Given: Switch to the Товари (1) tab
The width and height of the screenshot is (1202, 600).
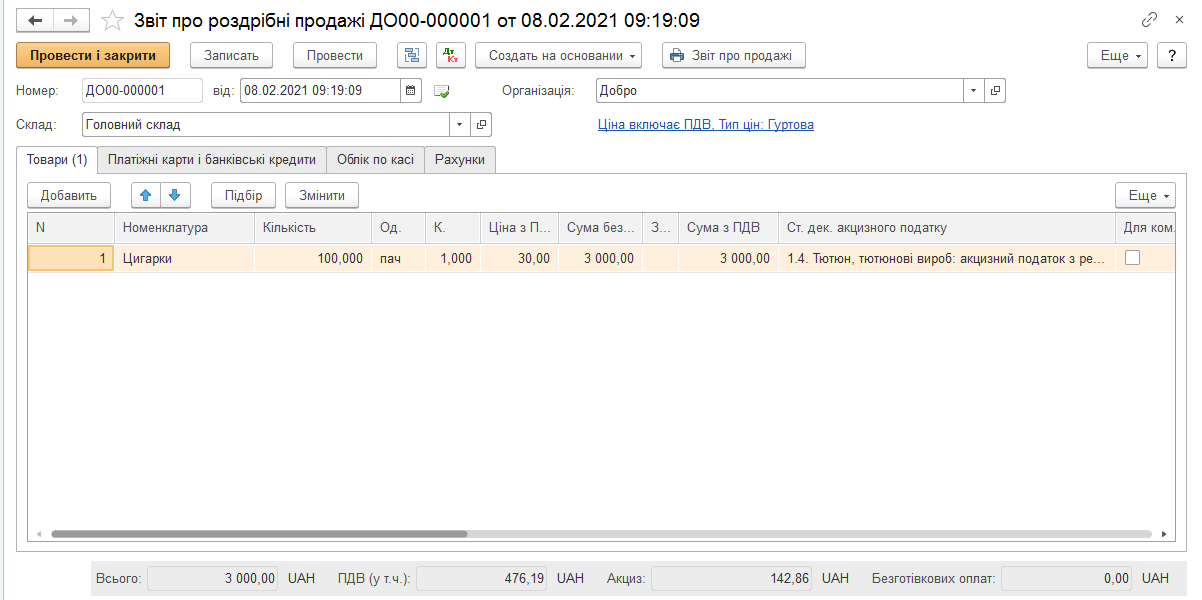Looking at the screenshot, I should coord(57,159).
